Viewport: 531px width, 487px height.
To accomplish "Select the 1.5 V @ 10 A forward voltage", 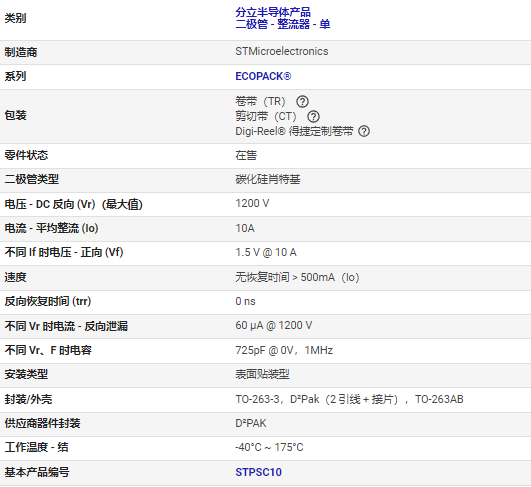I will point(266,252).
